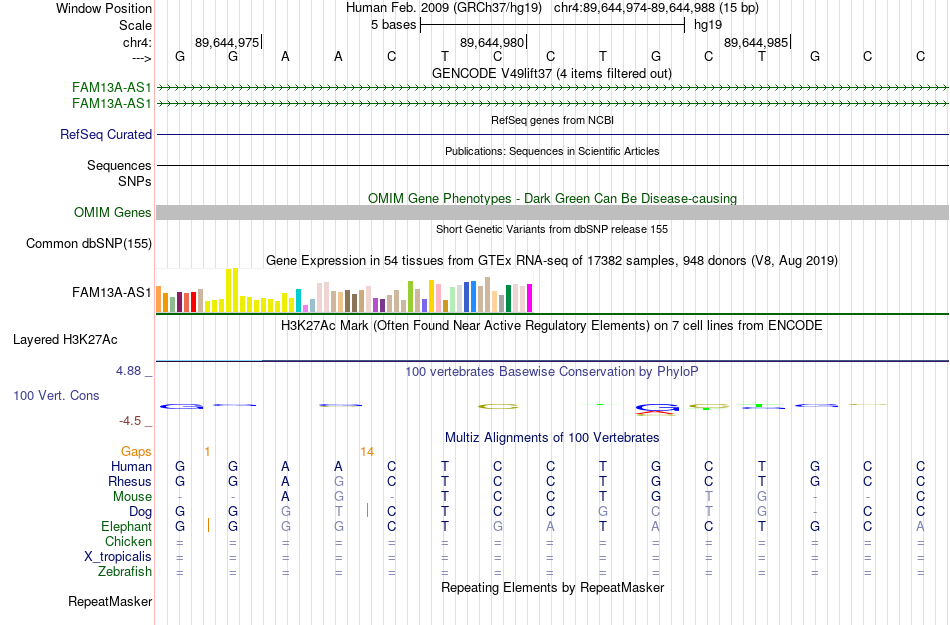Click the 5 bases scale bar
This screenshot has height=625, width=950.
click(x=552, y=25)
